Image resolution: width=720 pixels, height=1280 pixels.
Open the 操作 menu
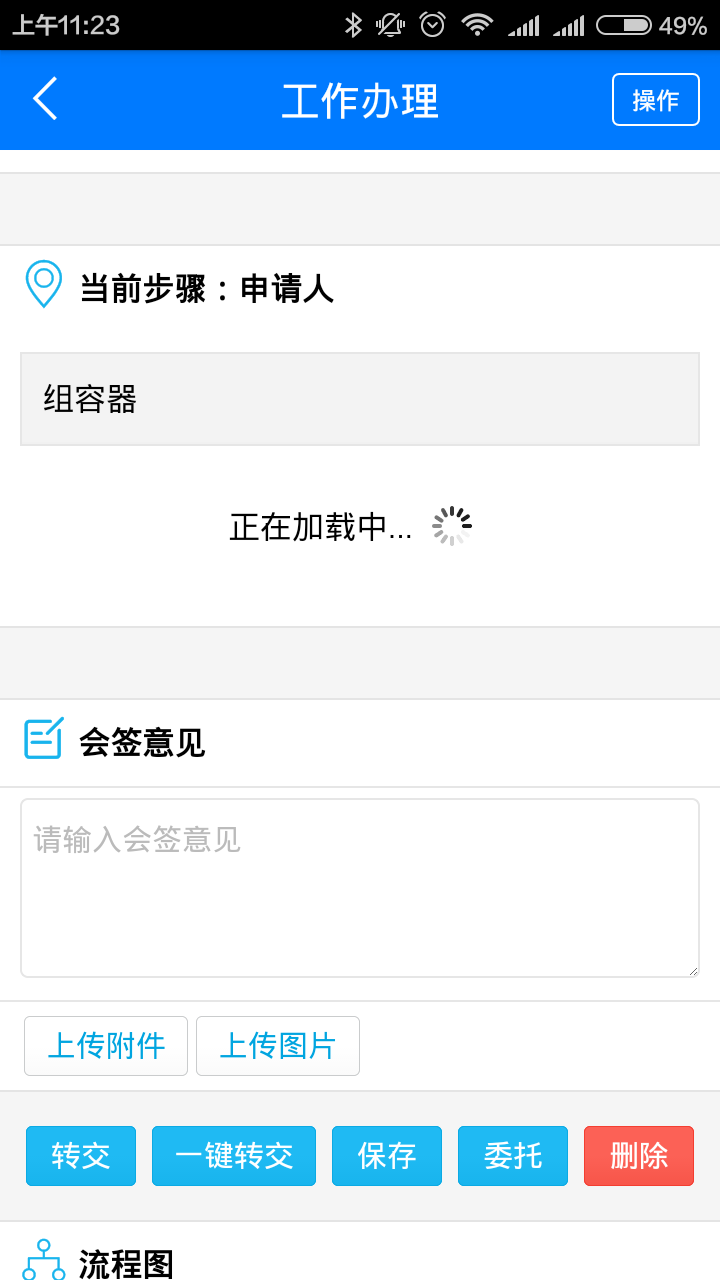point(655,100)
